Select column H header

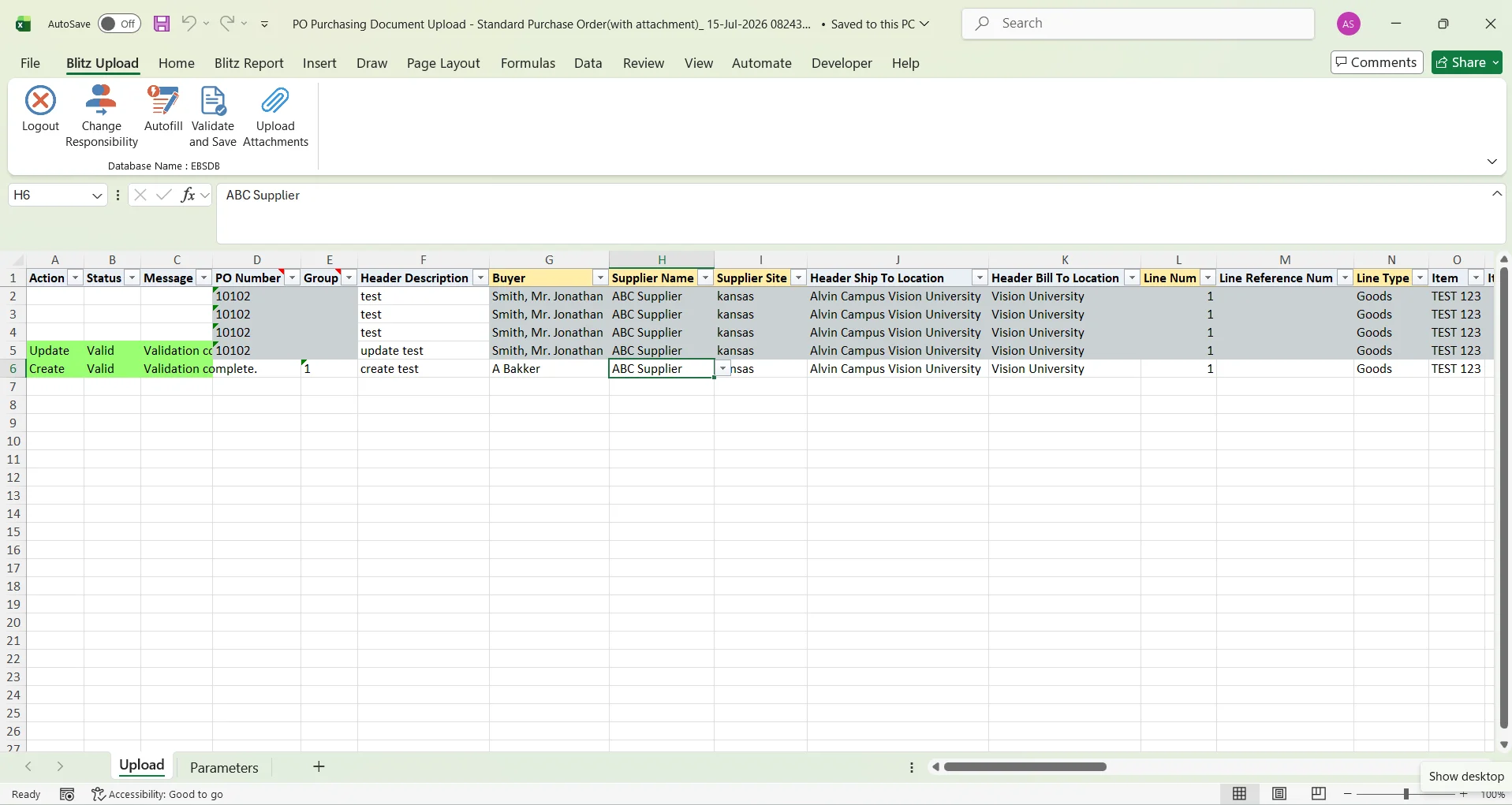662,259
